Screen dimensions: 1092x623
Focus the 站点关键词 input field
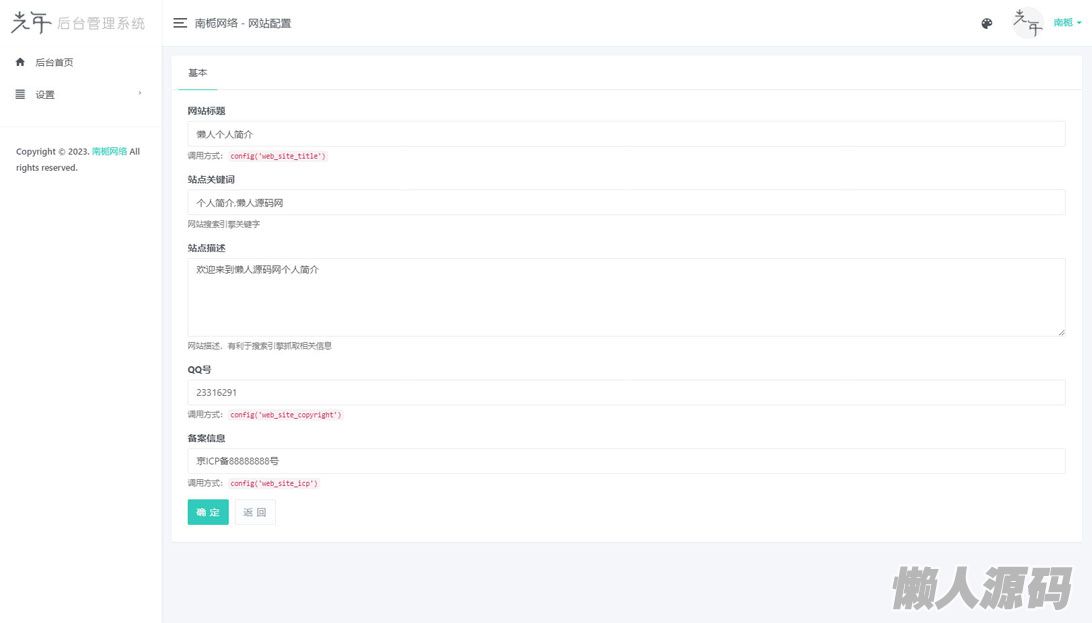626,203
